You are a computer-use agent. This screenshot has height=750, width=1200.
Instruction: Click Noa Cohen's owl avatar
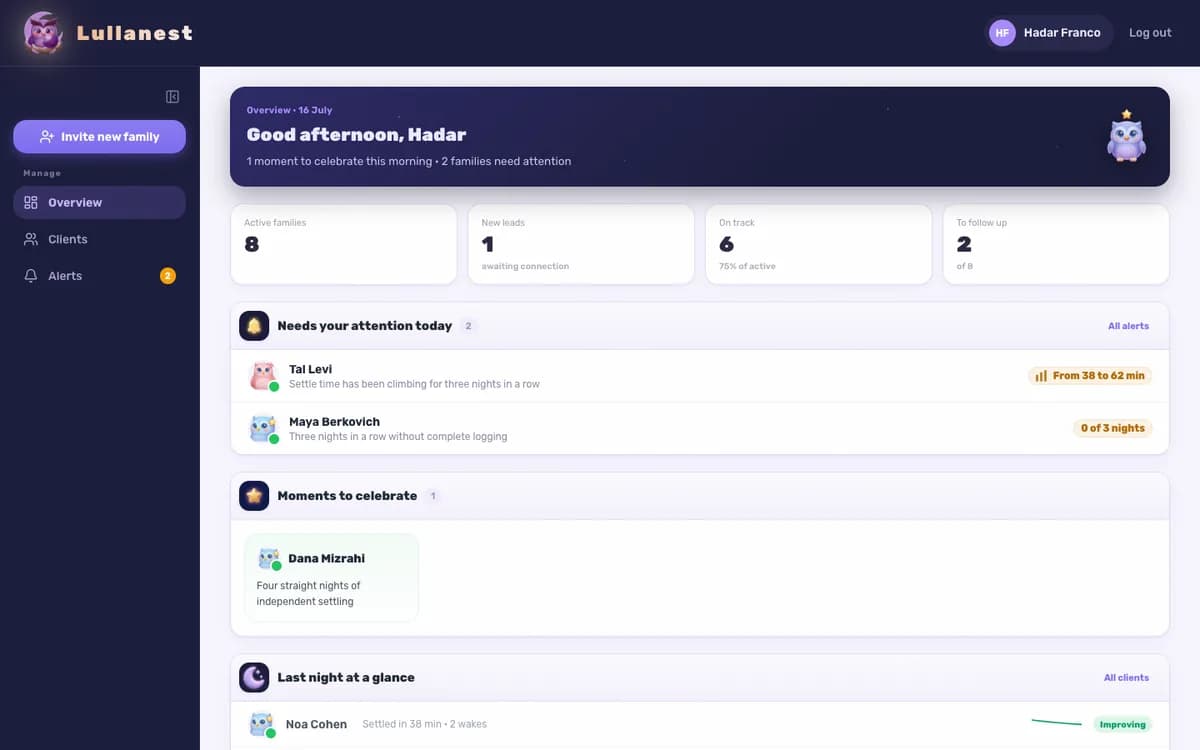coord(262,725)
